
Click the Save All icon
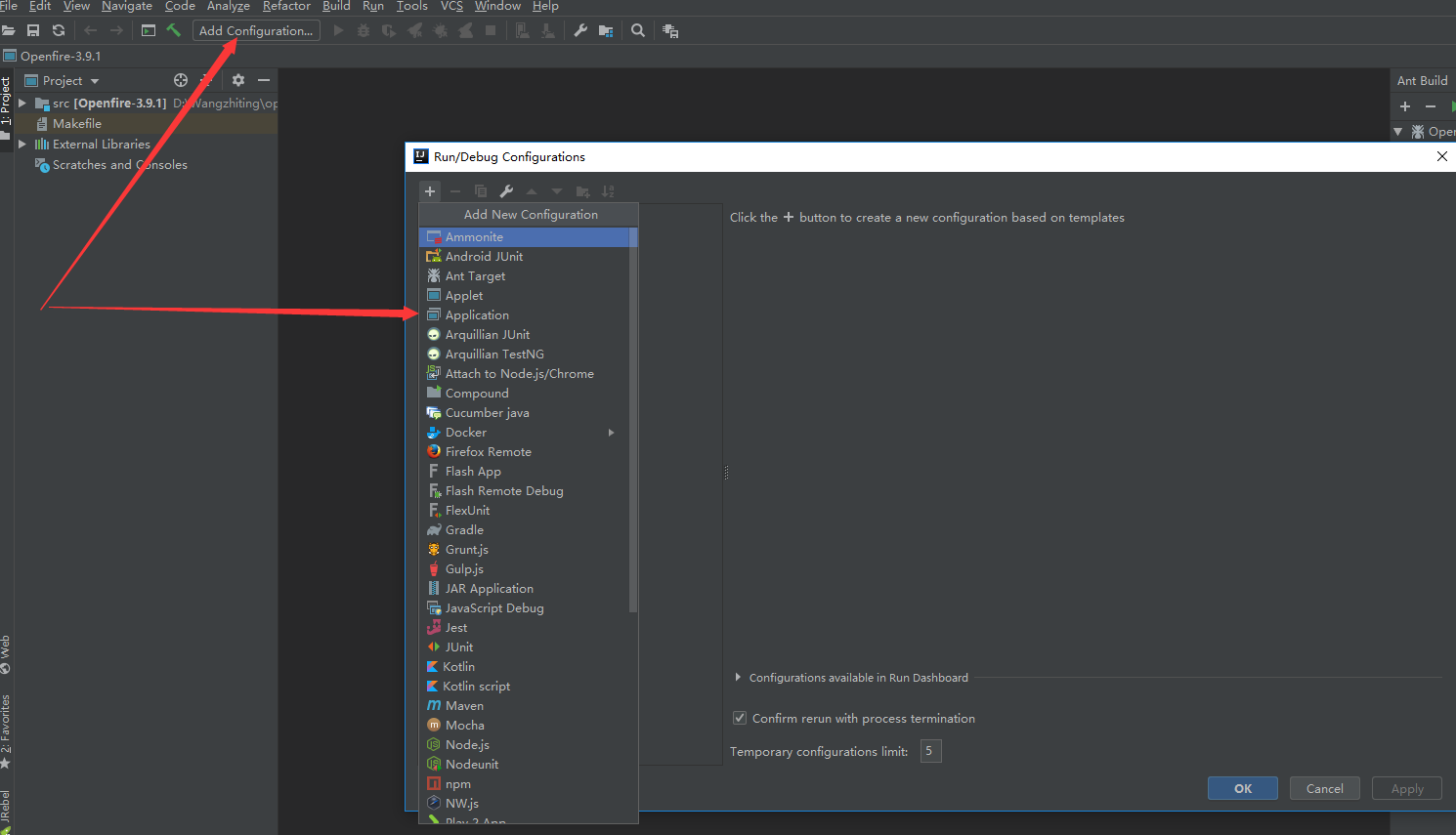click(x=33, y=30)
